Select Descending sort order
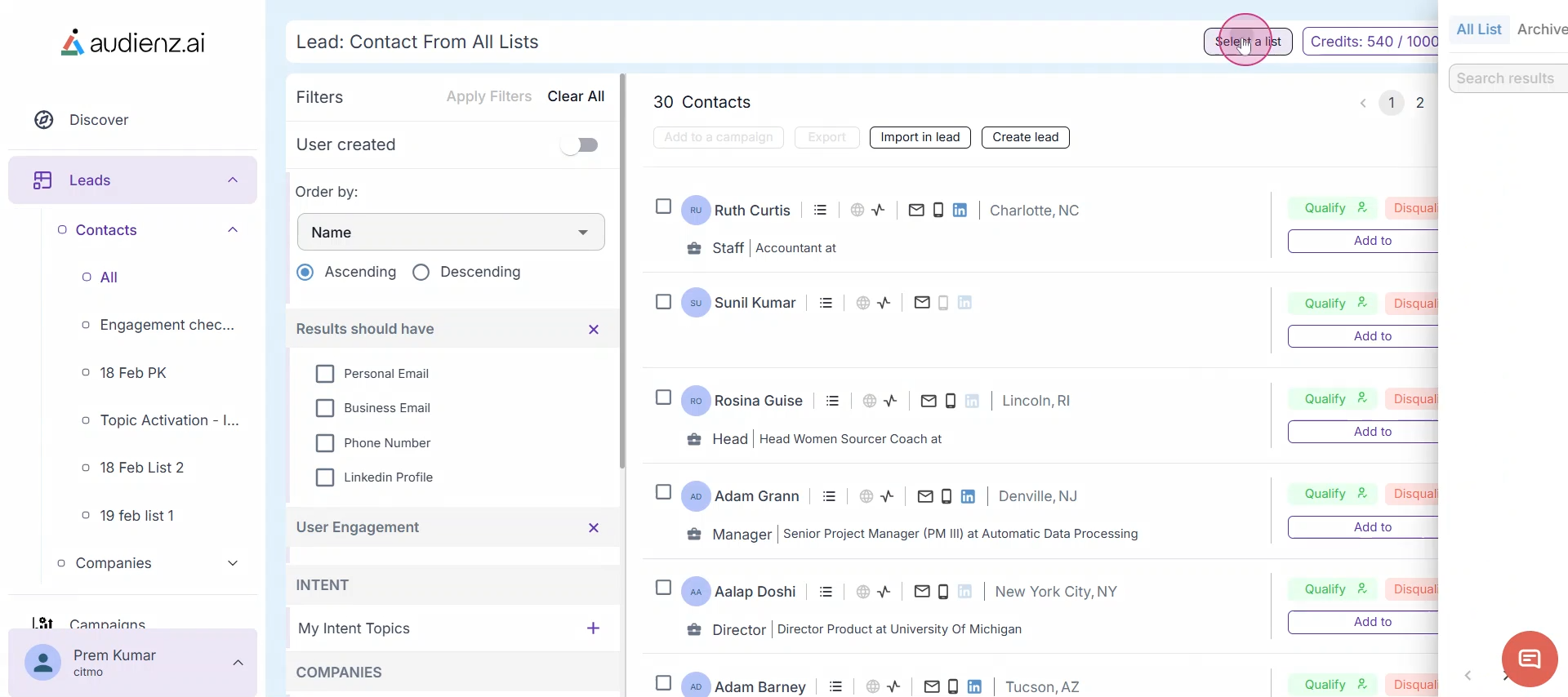This screenshot has height=697, width=1568. point(421,273)
